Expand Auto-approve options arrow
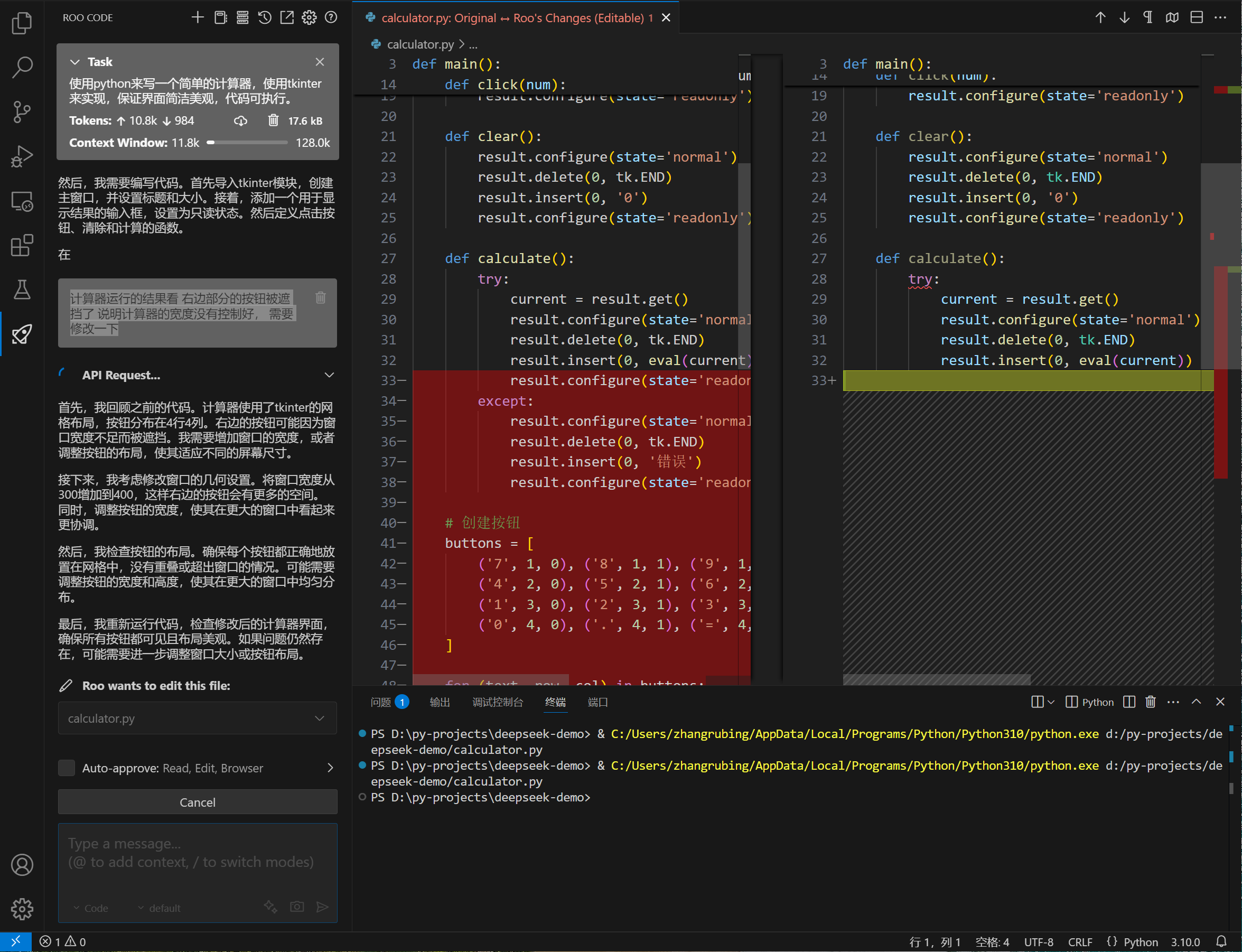 [x=331, y=768]
